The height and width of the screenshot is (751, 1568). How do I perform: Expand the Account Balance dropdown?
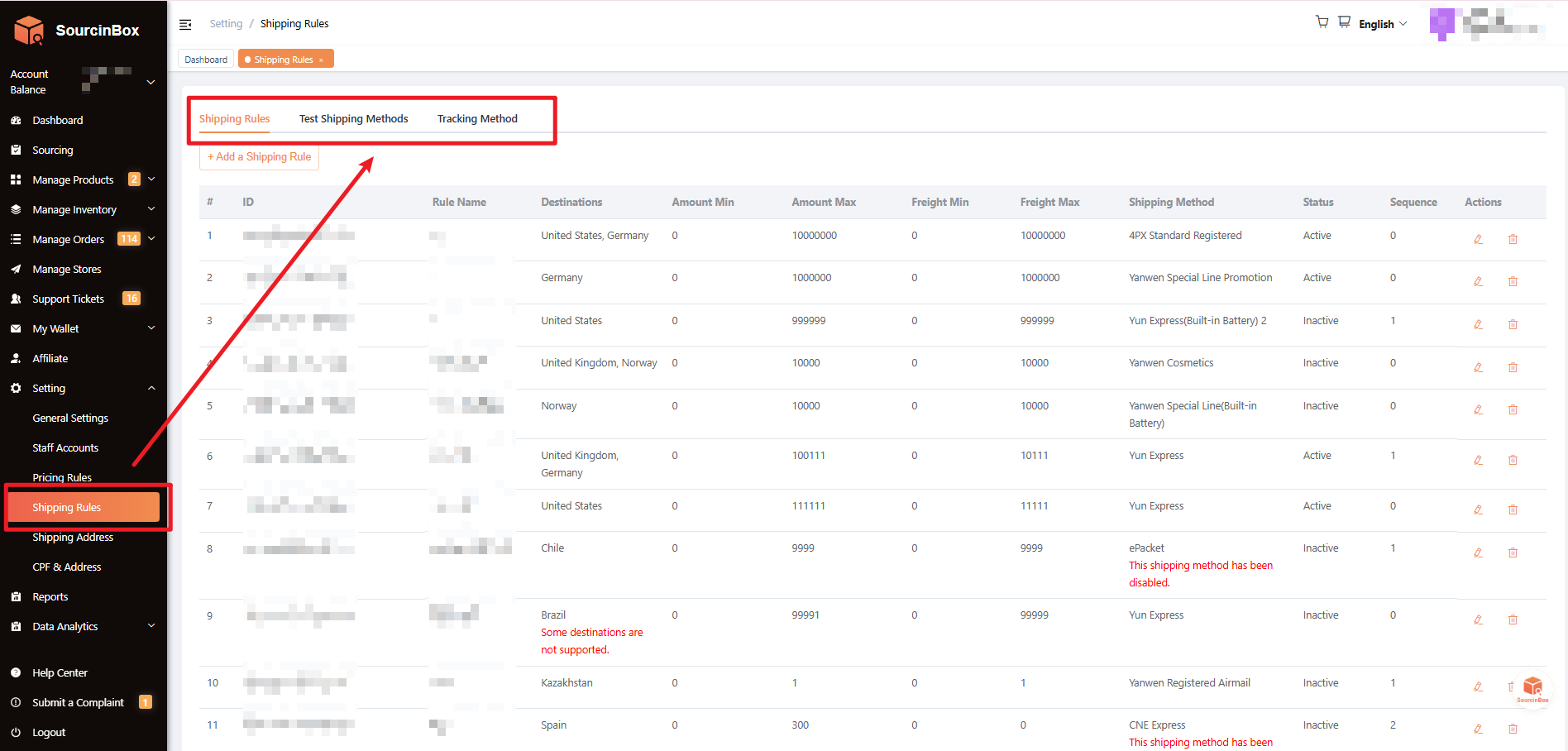(151, 82)
